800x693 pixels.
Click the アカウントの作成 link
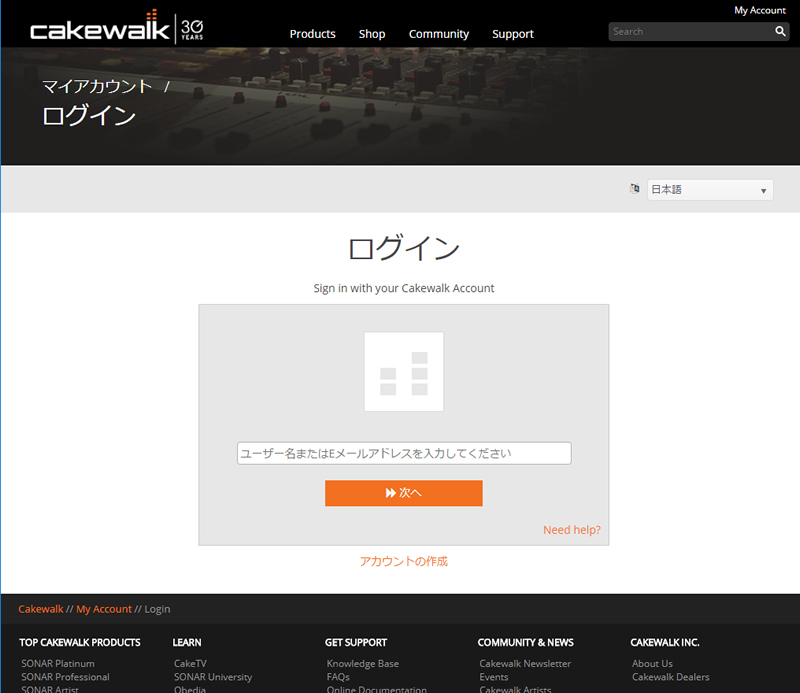(x=404, y=561)
